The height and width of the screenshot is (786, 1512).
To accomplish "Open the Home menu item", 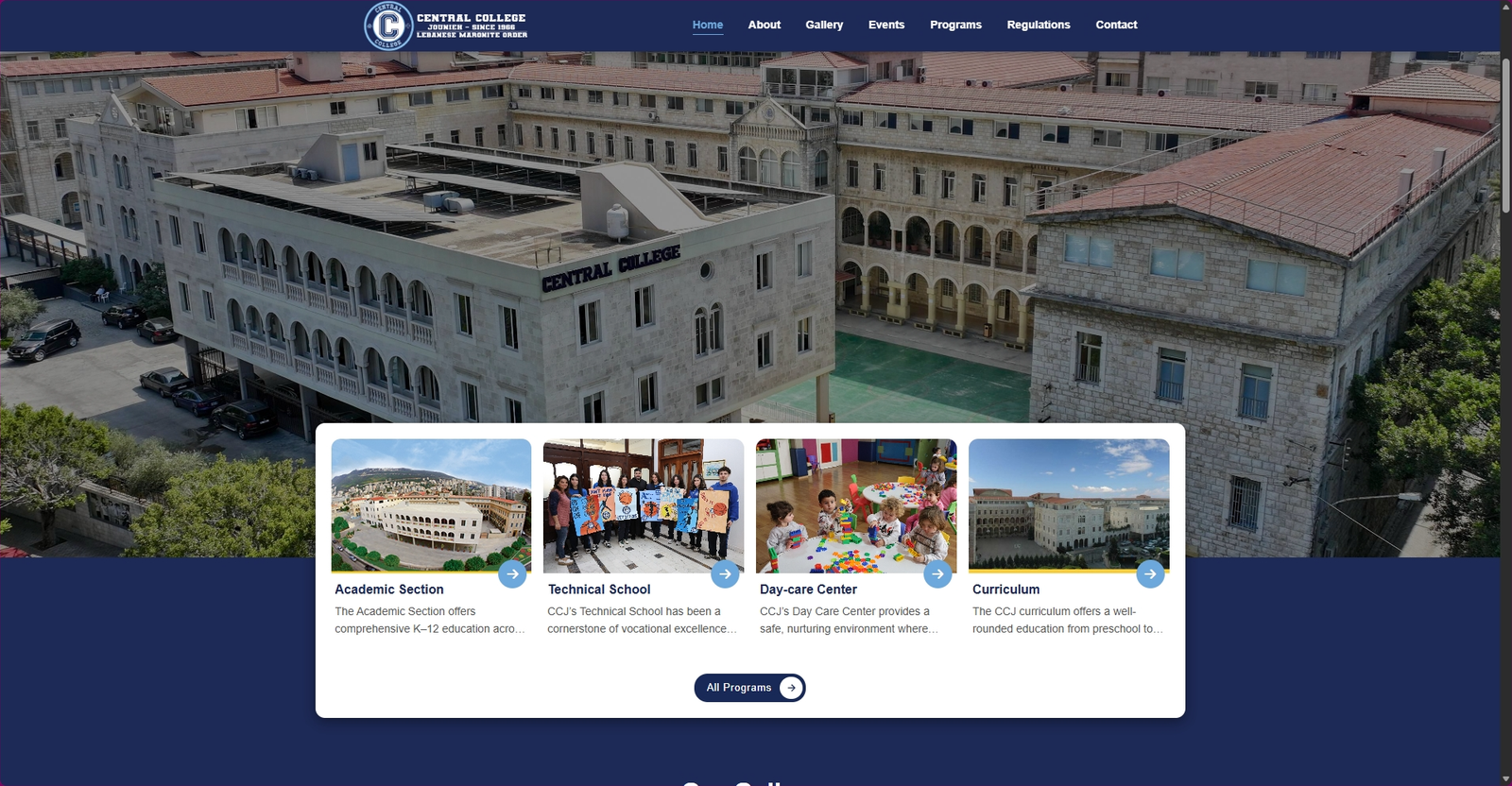I will pyautogui.click(x=708, y=25).
